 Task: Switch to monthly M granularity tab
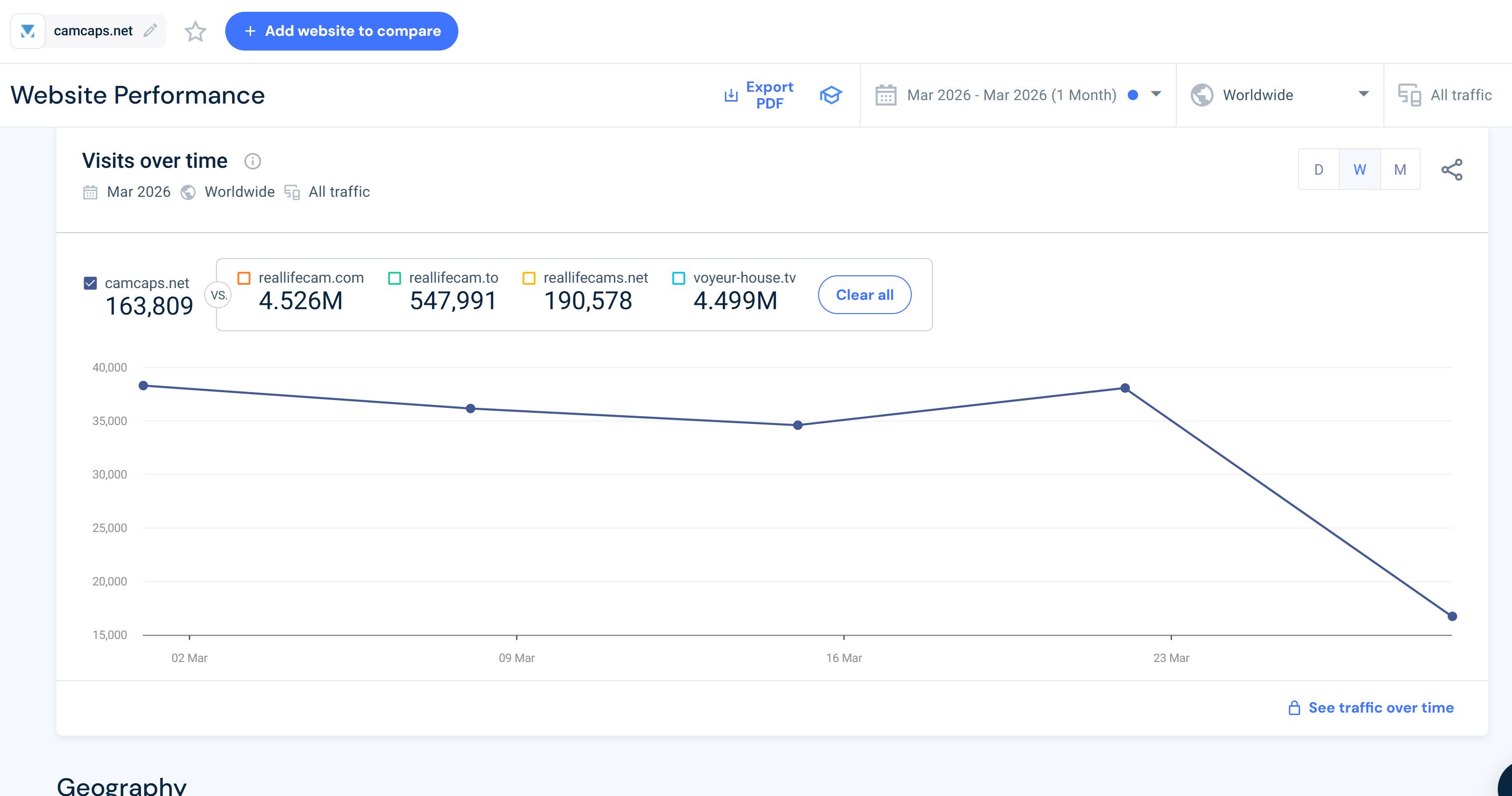pyautogui.click(x=1400, y=170)
